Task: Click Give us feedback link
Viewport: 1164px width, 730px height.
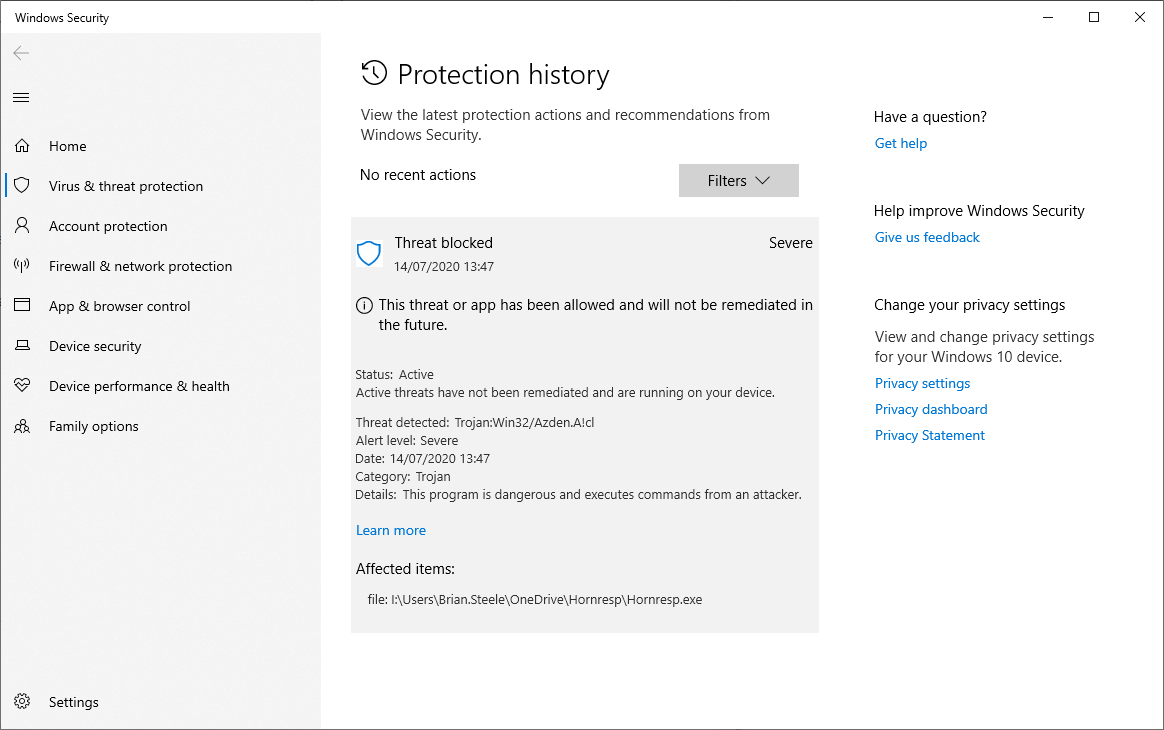Action: coord(926,237)
